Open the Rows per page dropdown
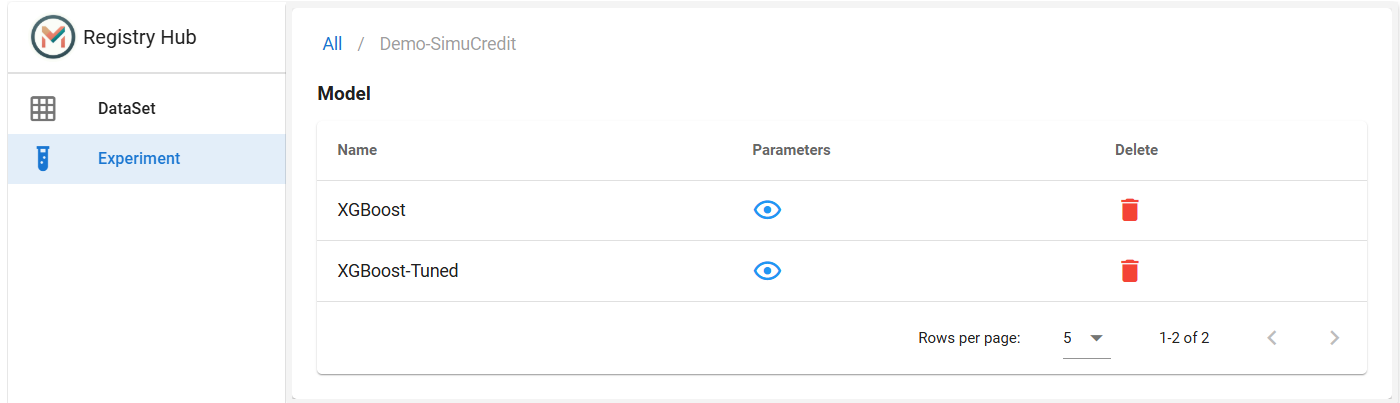This screenshot has height=403, width=1400. pos(1087,338)
